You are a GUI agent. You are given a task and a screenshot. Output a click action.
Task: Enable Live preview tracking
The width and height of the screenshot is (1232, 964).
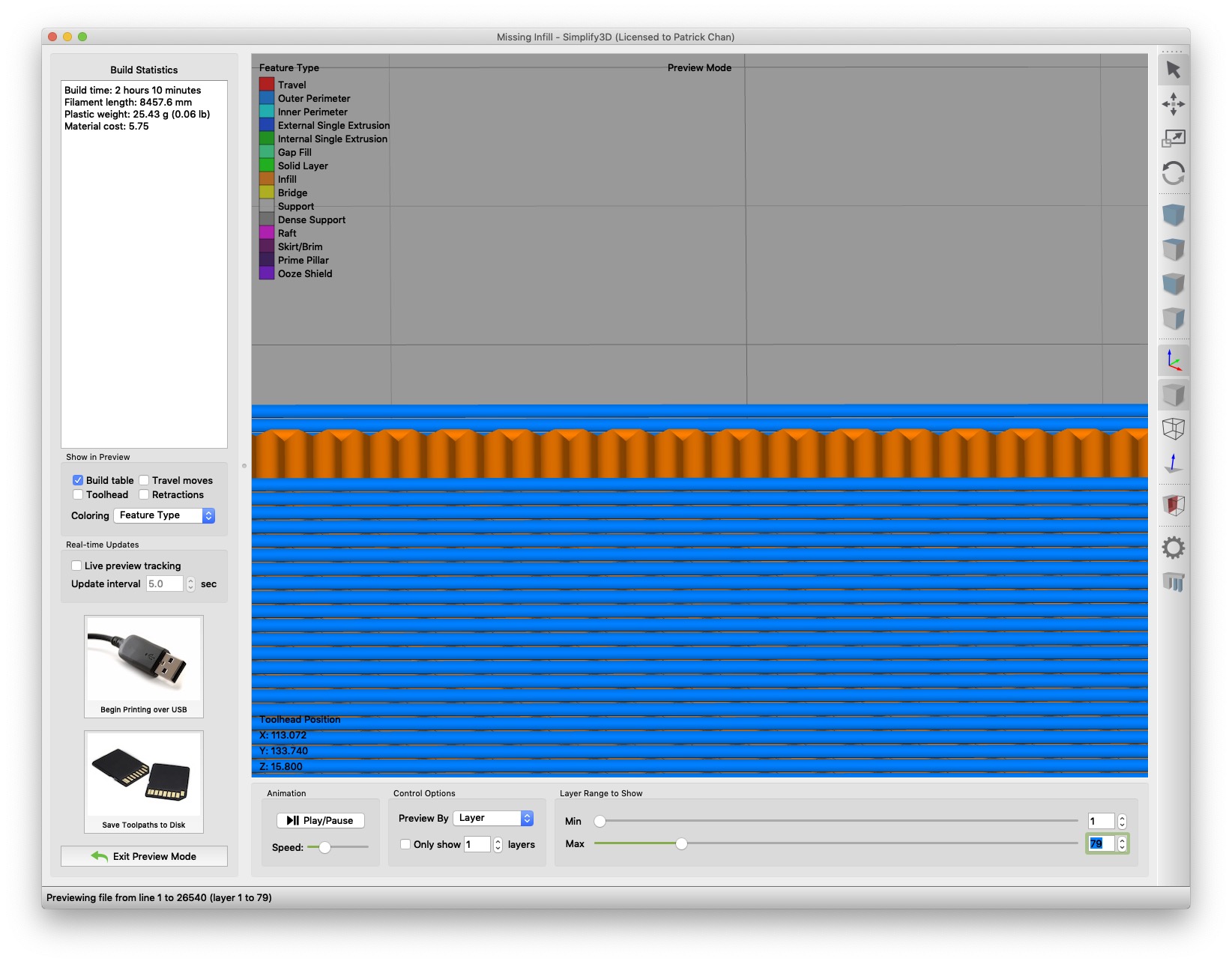click(76, 566)
